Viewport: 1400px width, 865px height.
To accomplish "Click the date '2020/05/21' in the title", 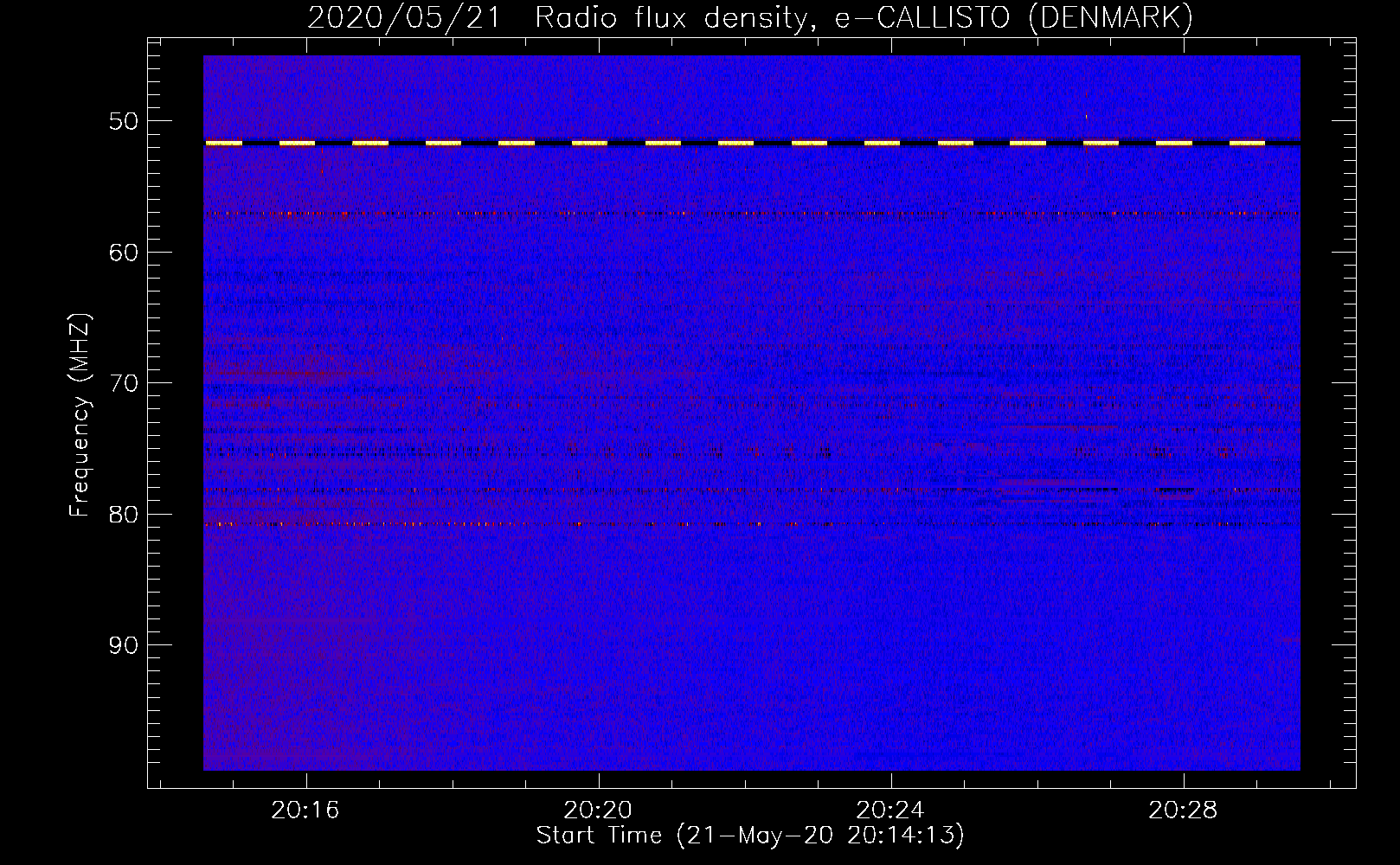I will click(x=404, y=17).
